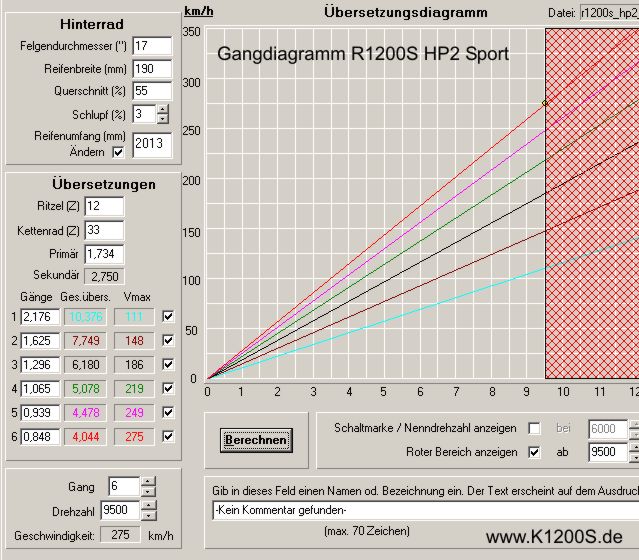The height and width of the screenshot is (560, 639).
Task: Click the red hatched rev-limit area
Action: [592, 203]
